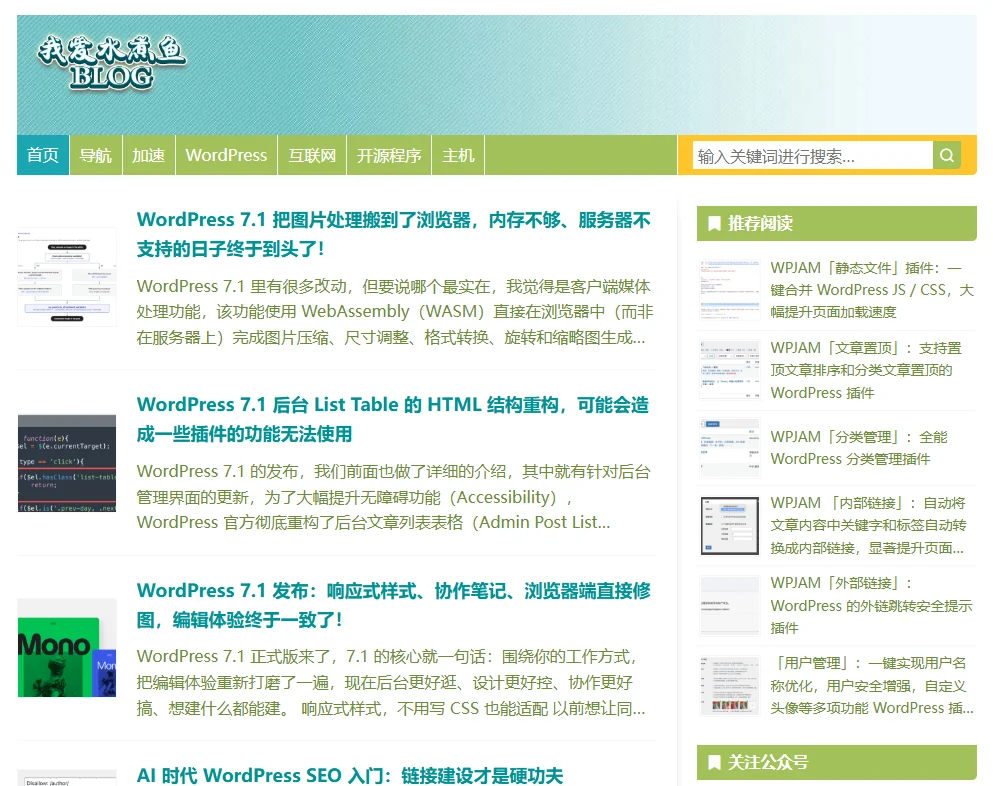This screenshot has height=786, width=993.
Task: Click thumbnail beside WPJAM「内部链接」item
Action: [x=730, y=526]
